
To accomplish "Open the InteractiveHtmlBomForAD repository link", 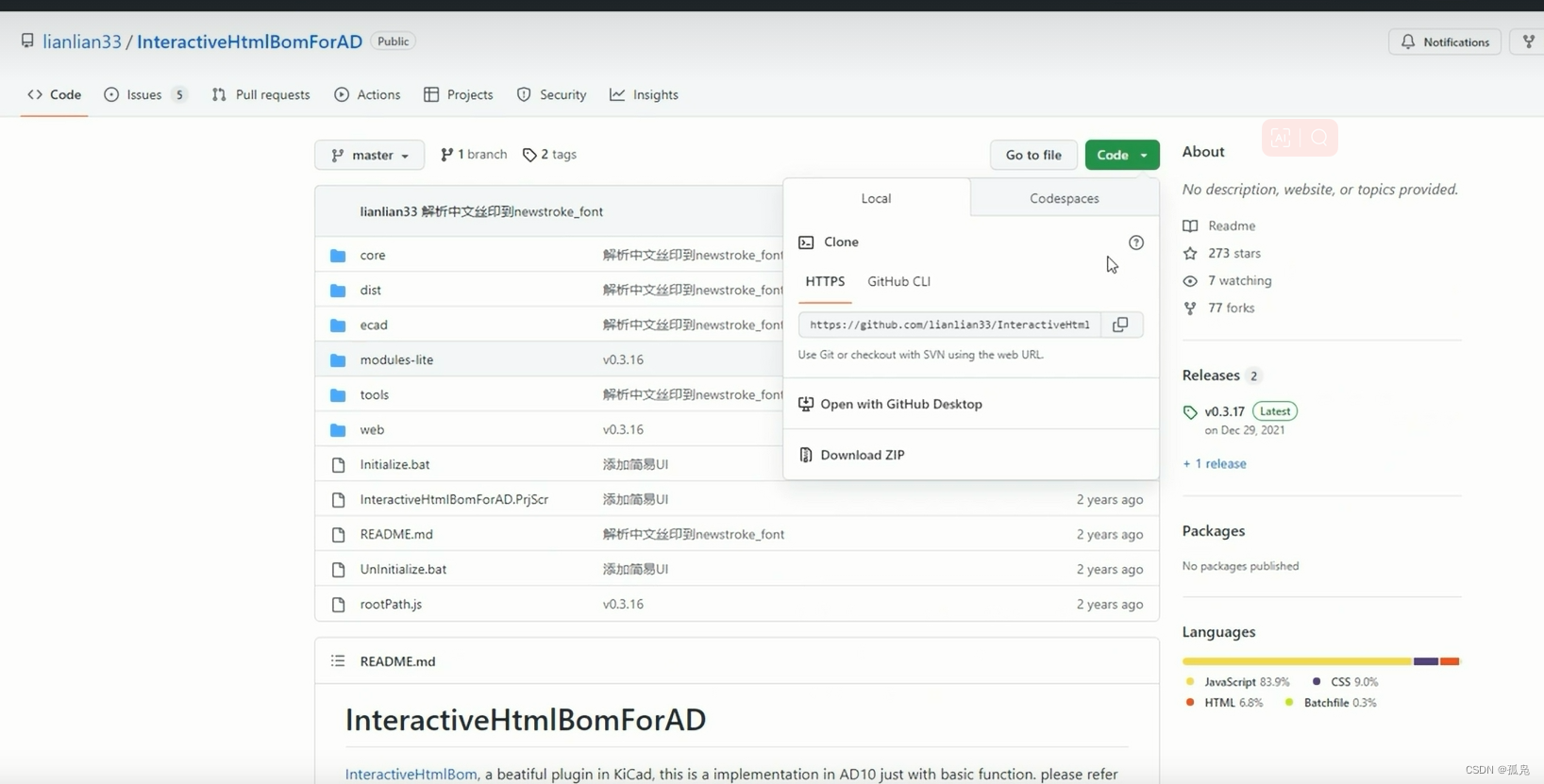I will 249,42.
